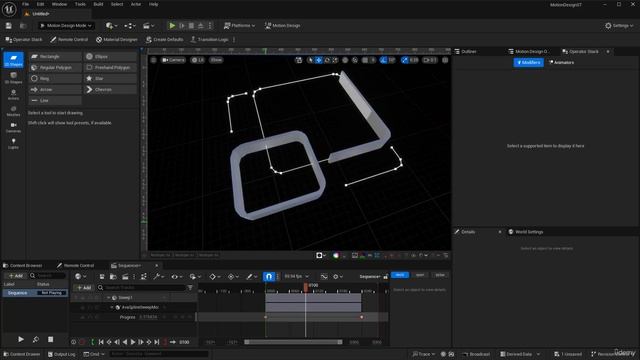The height and width of the screenshot is (360, 640).
Task: Click the Progress keyframe at section end
Action: coord(362,317)
